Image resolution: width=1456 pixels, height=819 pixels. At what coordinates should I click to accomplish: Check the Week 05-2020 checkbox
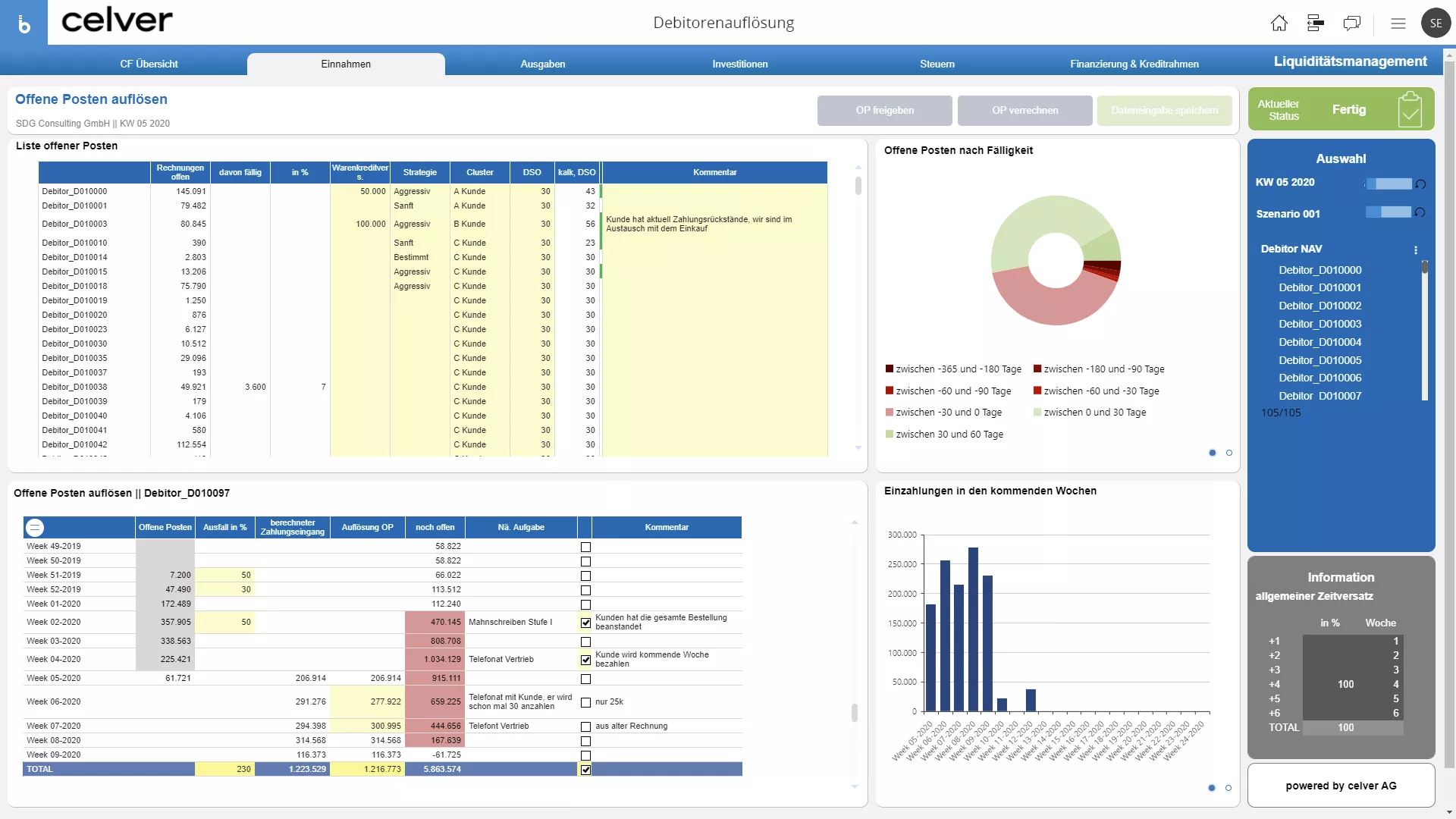[x=585, y=679]
